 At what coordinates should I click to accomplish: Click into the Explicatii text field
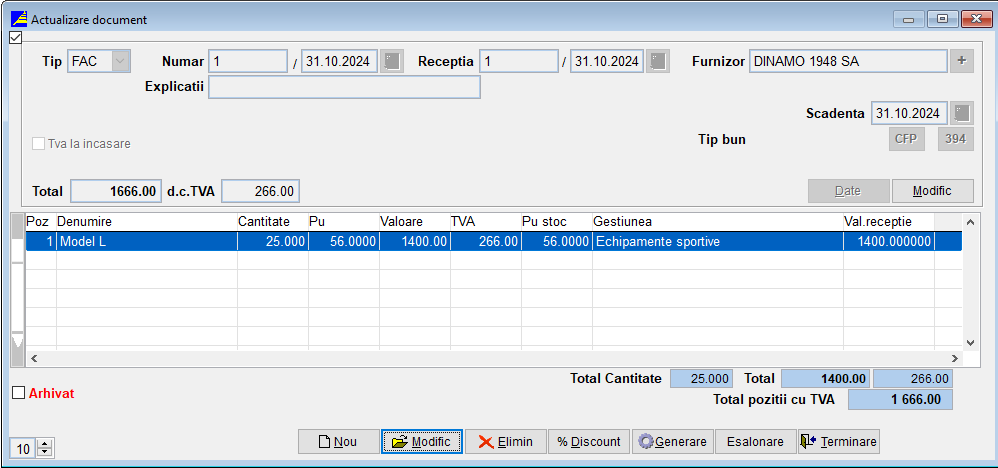[343, 87]
